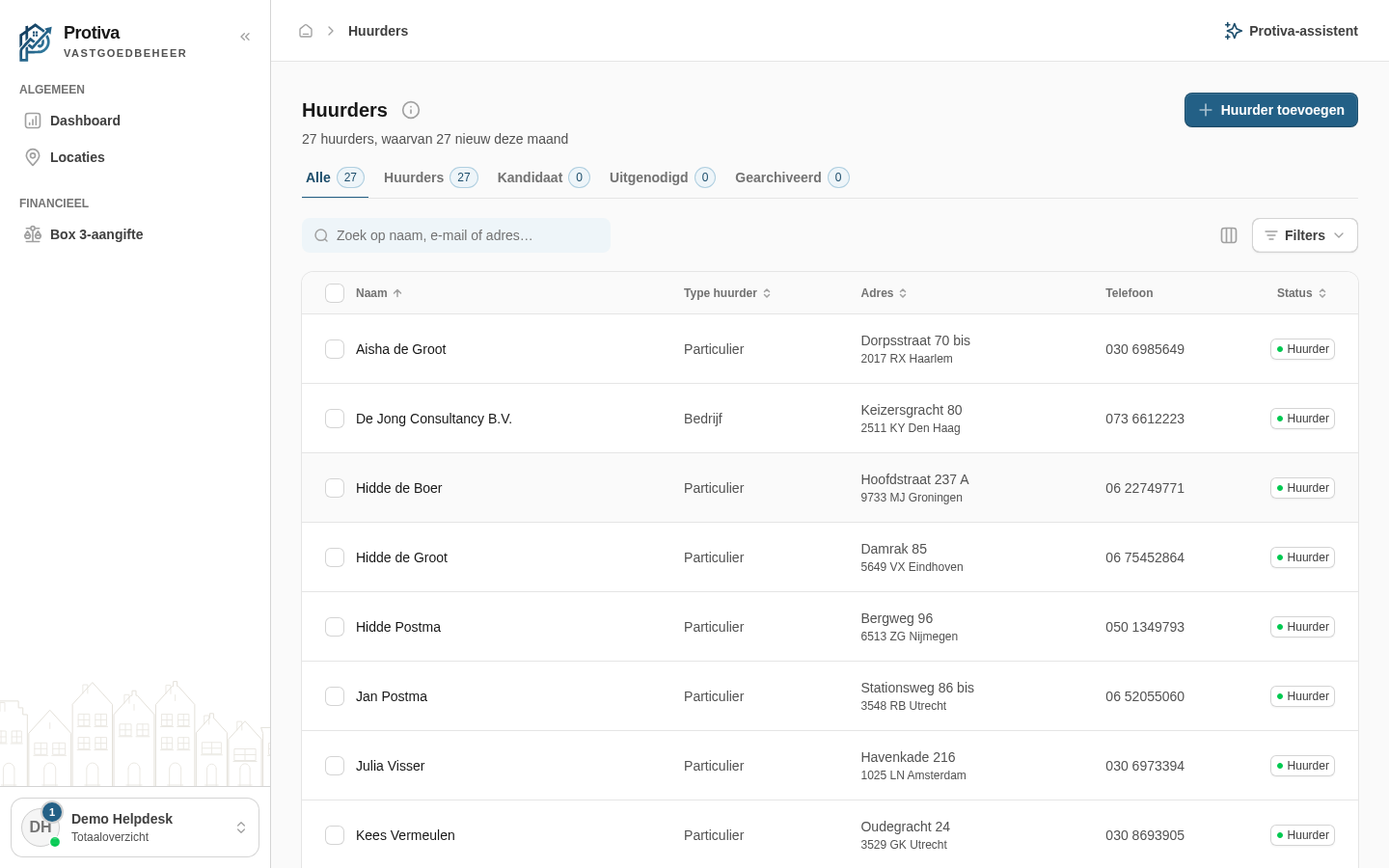Show info icon next to Huurders title
The height and width of the screenshot is (868, 1389).
411,110
